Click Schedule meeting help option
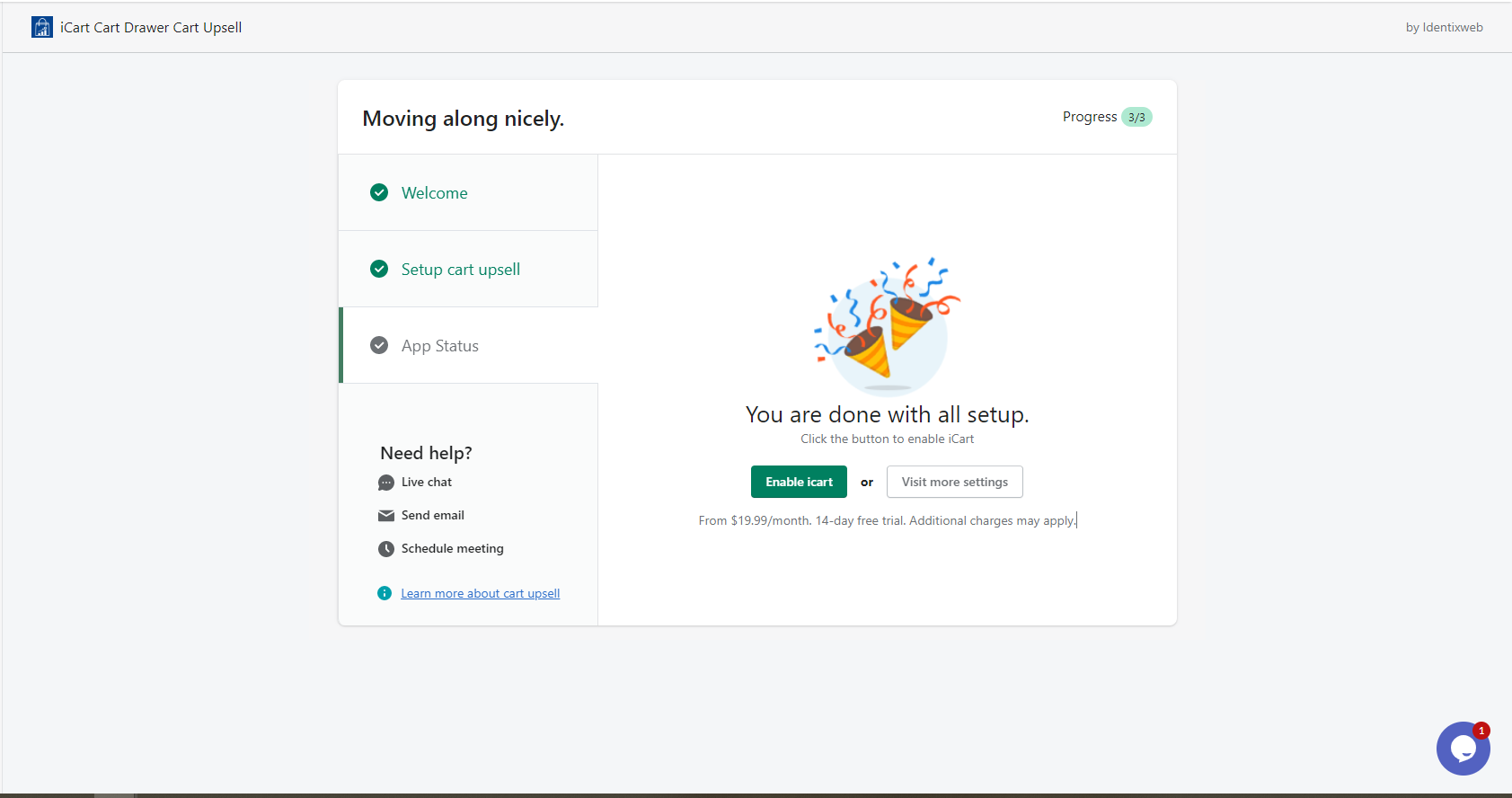1512x798 pixels. coord(453,549)
